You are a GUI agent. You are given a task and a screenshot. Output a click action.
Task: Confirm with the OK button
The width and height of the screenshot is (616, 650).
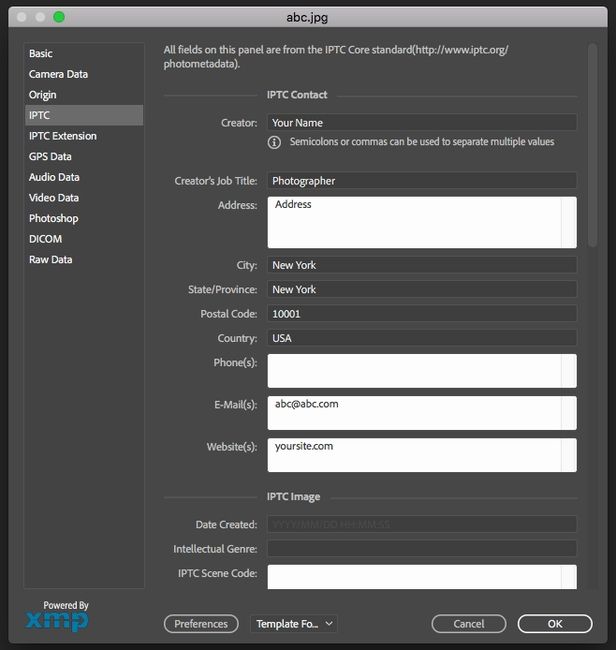[554, 624]
